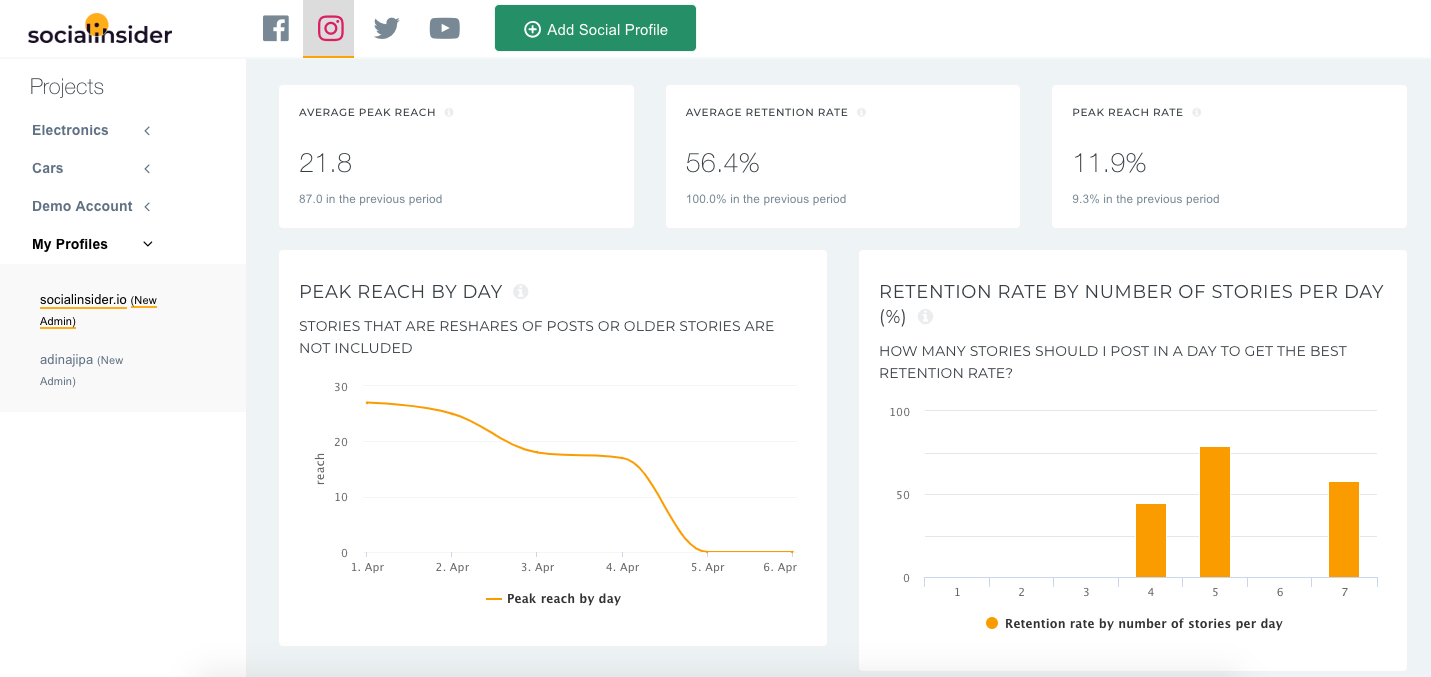
Task: Toggle Peak reach by day legend series
Action: tap(553, 599)
